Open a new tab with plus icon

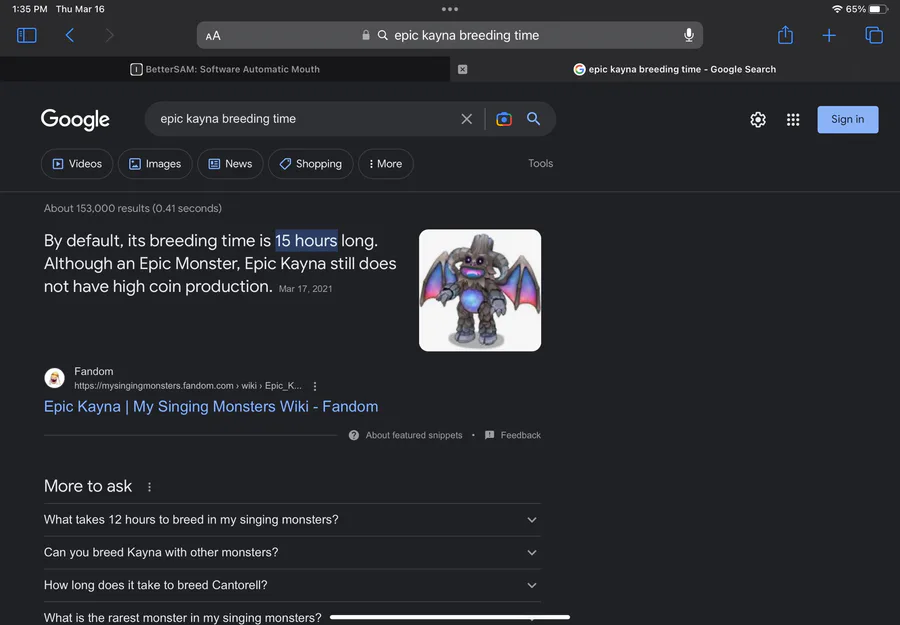(x=829, y=36)
